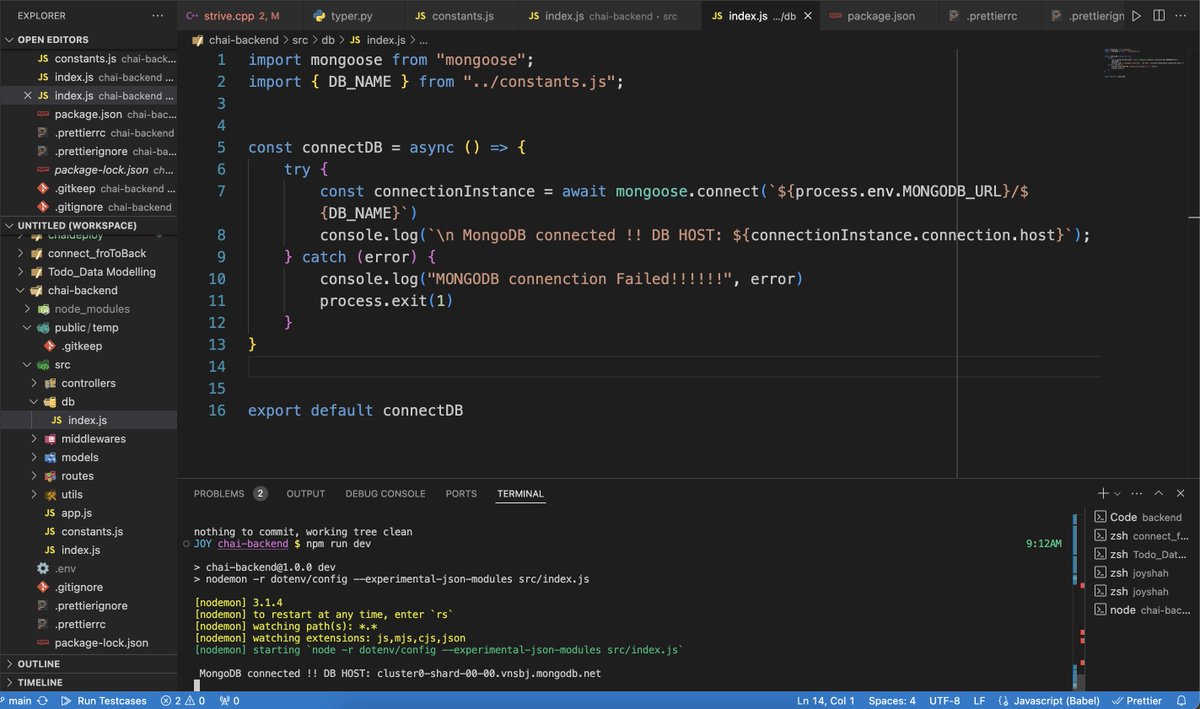The image size is (1200, 709).
Task: Click the ports forwarded indicator in status bar
Action: [229, 701]
